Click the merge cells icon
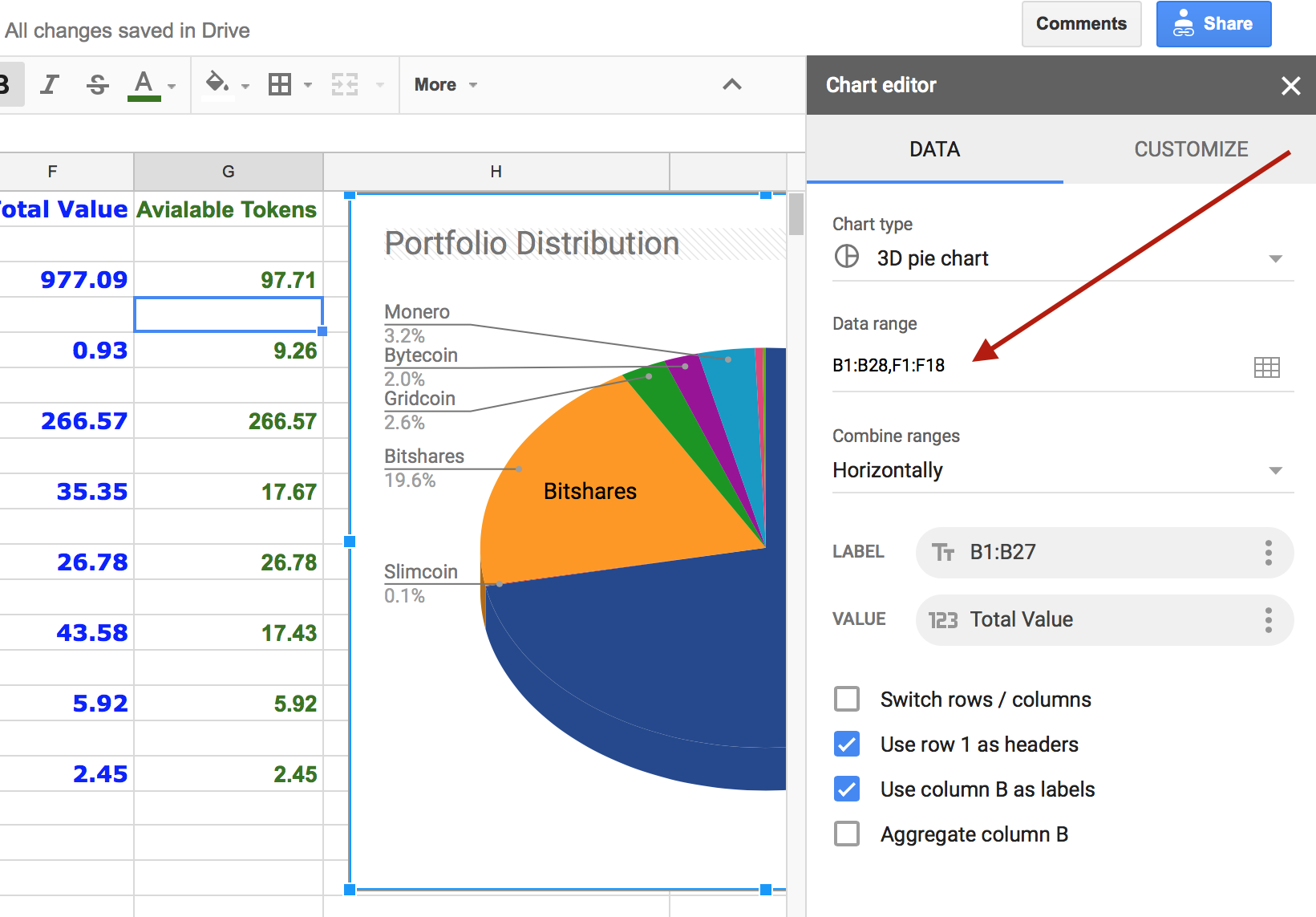Screen dimensions: 1316x917 345,84
